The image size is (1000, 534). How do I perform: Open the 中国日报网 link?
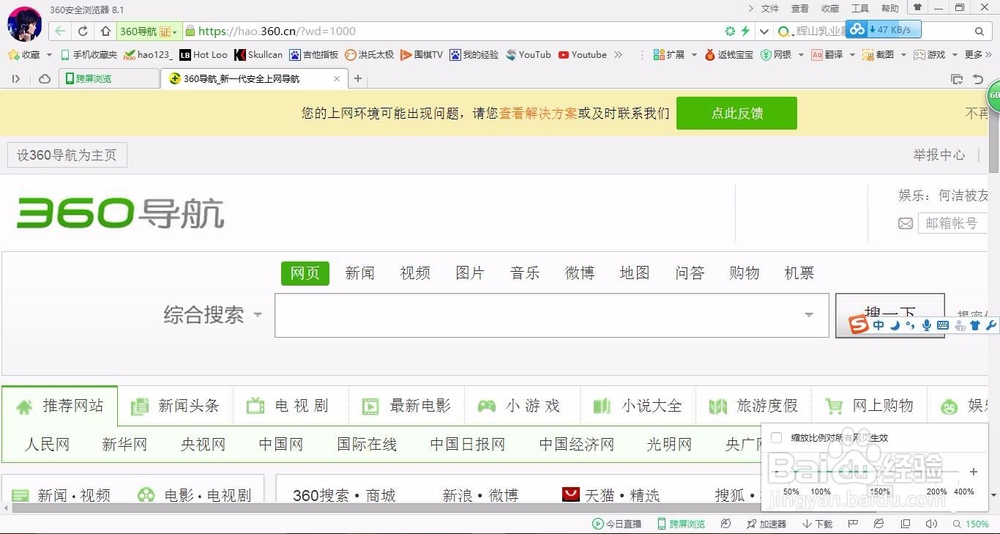coord(467,444)
